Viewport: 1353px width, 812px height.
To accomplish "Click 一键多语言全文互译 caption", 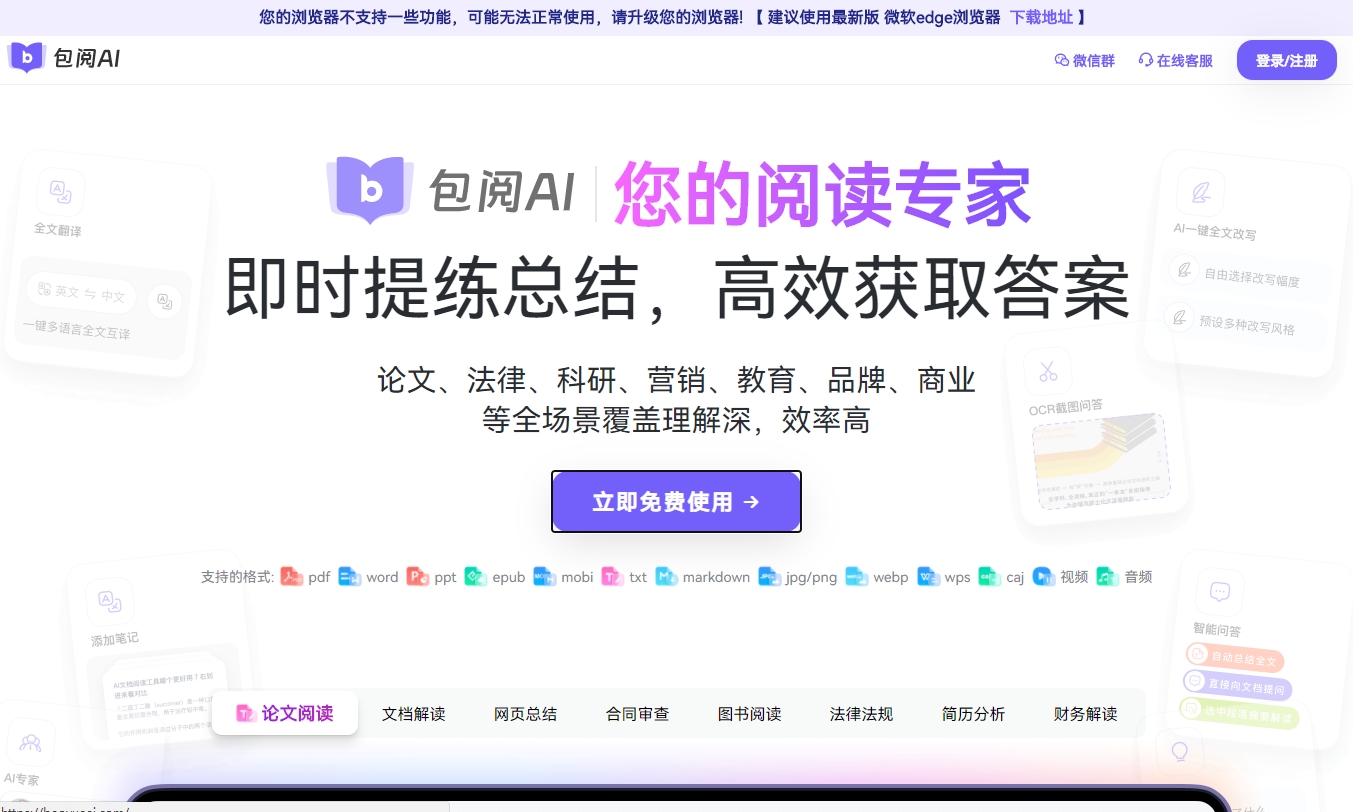I will [76, 329].
